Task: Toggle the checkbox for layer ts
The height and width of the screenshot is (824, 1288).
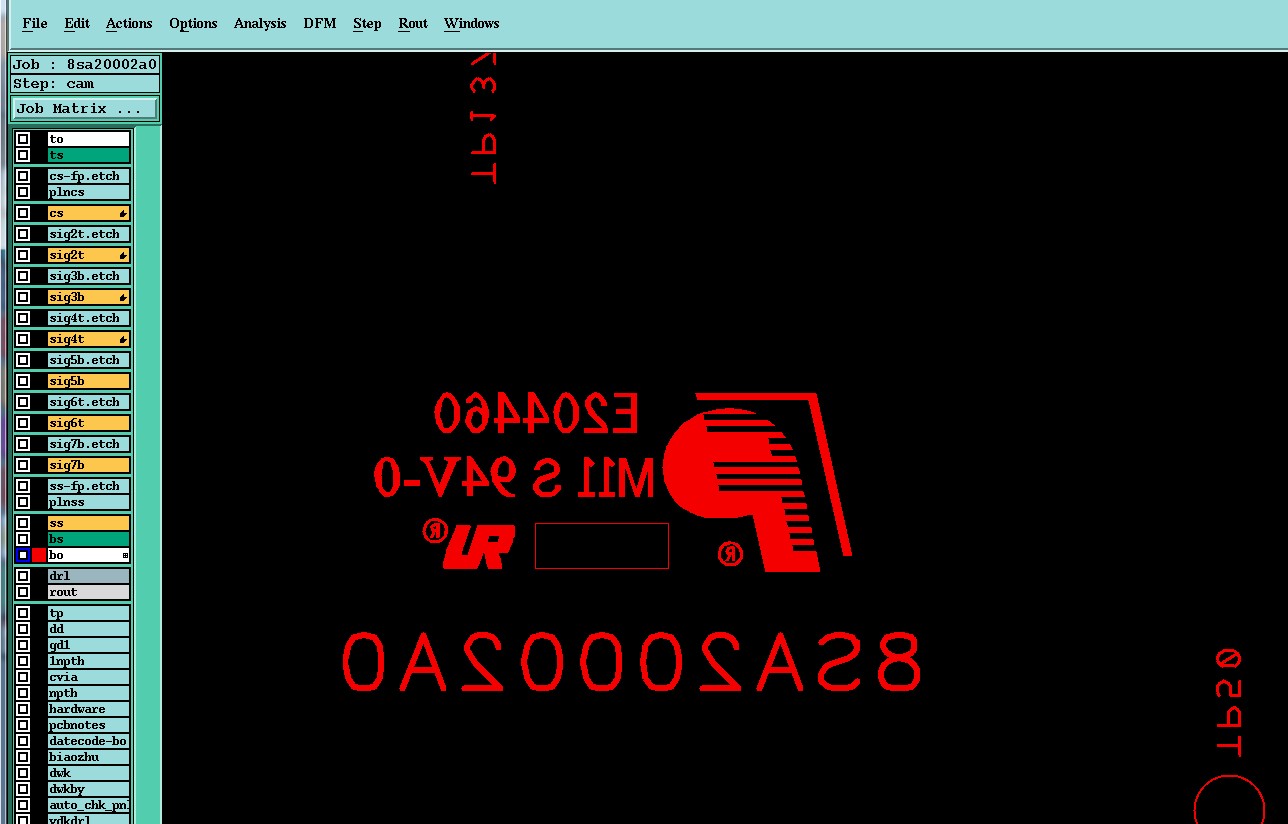Action: point(23,155)
